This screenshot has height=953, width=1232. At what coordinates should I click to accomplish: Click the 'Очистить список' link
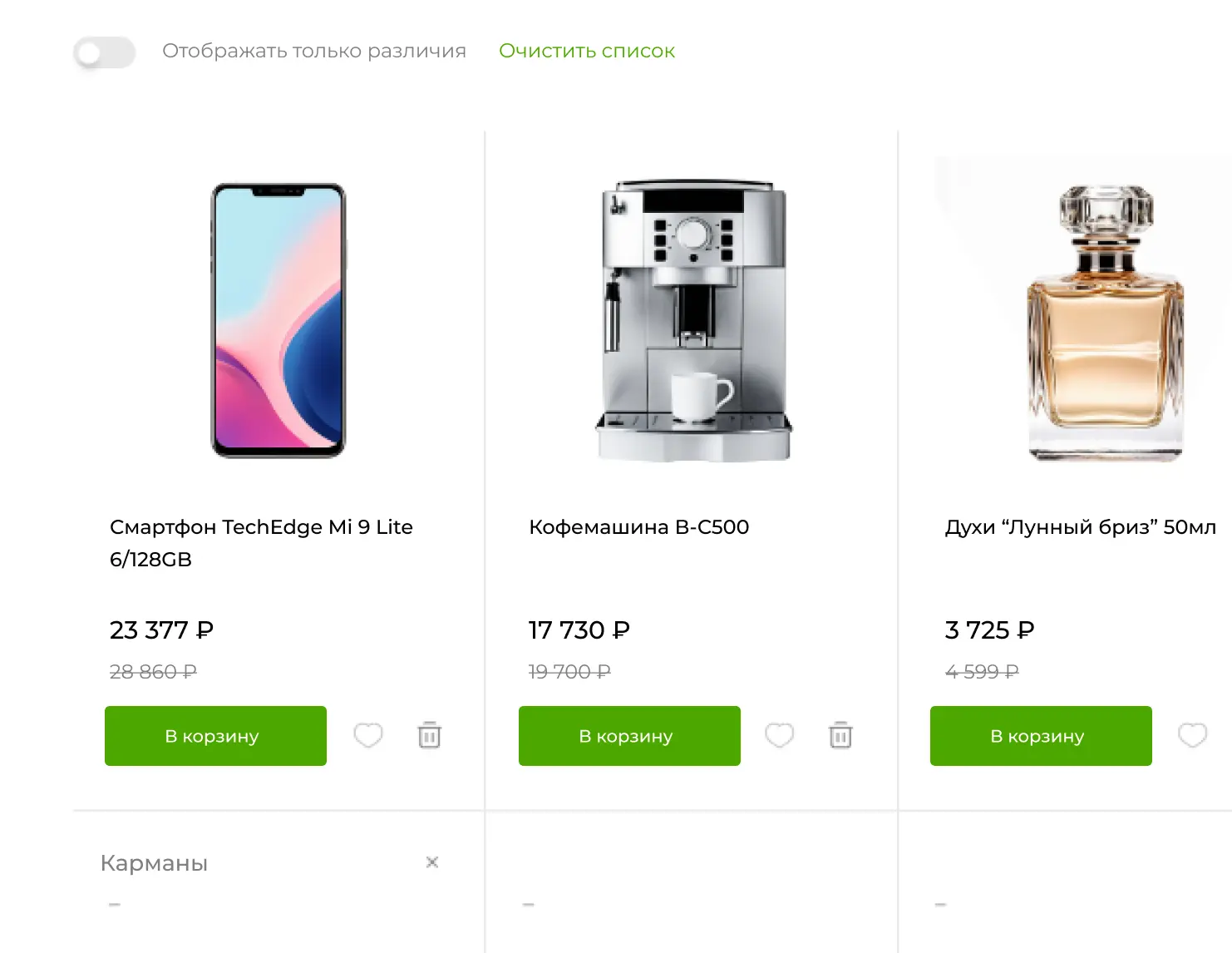[586, 52]
